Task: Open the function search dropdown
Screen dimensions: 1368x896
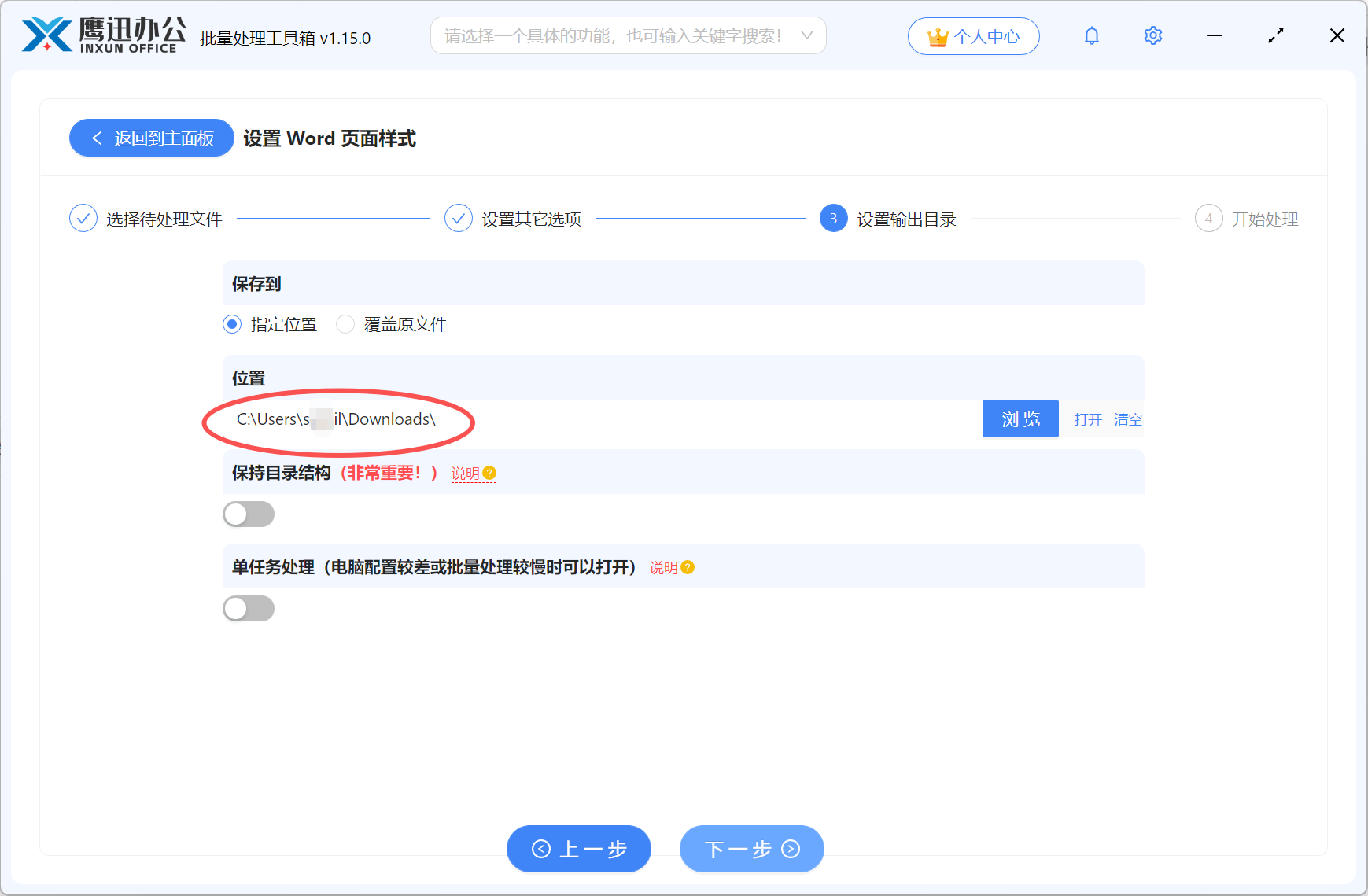Action: tap(806, 35)
